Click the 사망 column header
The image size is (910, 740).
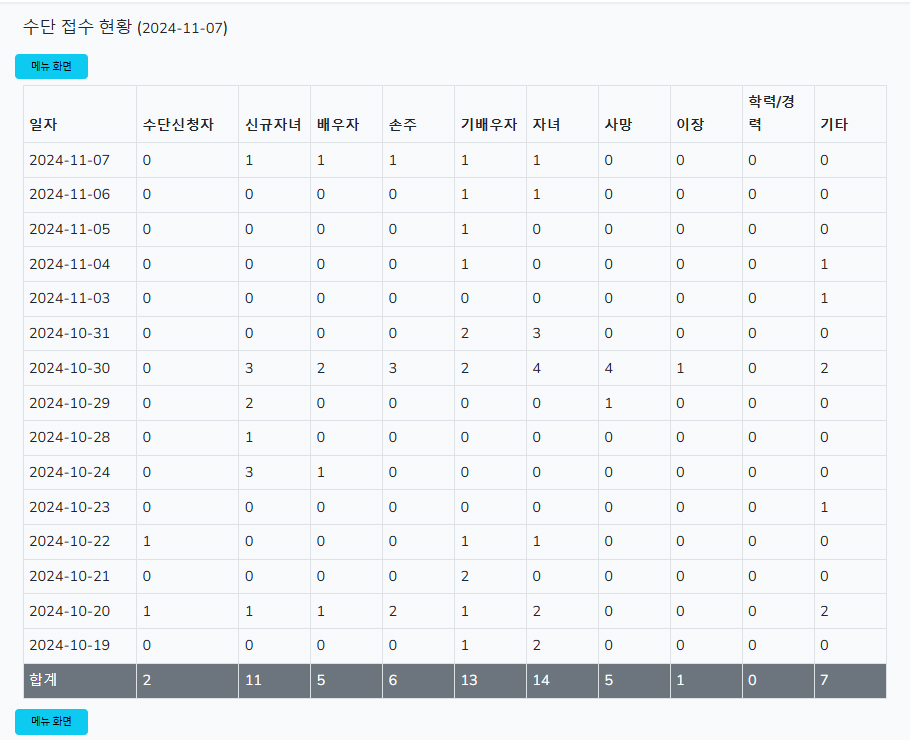(x=618, y=125)
